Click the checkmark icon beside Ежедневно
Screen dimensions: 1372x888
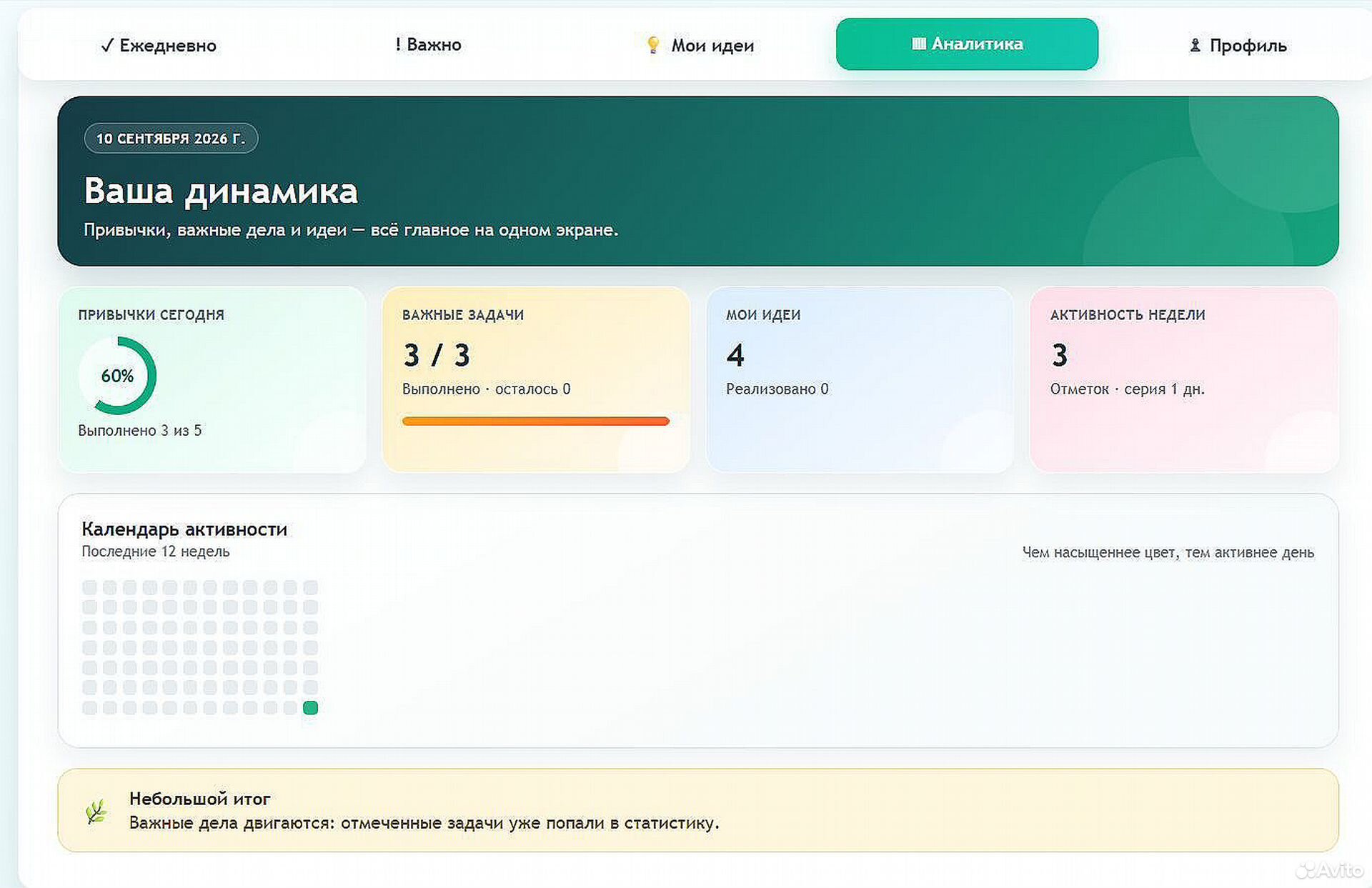click(107, 46)
